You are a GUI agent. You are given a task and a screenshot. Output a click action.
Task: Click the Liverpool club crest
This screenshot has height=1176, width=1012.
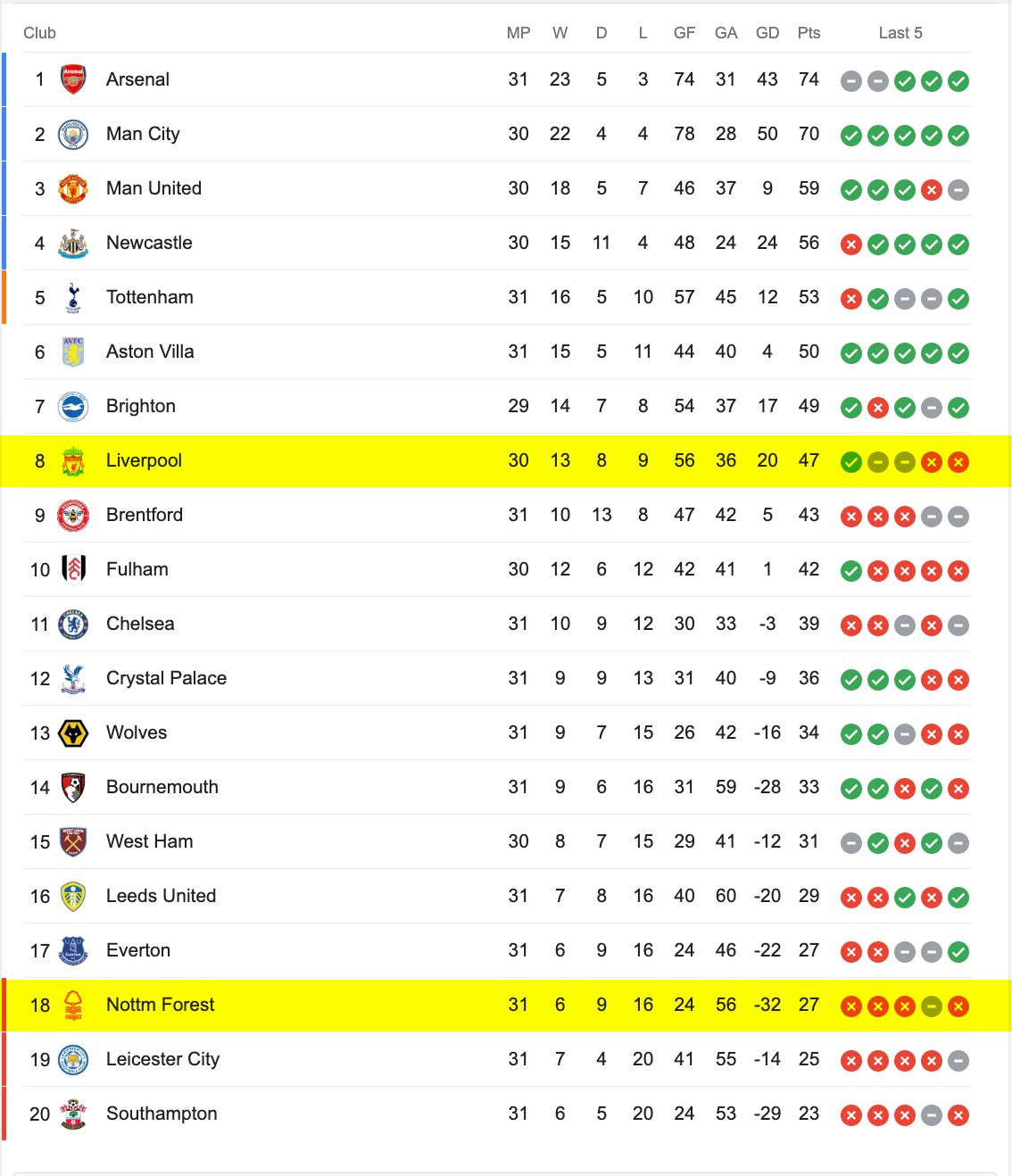click(x=73, y=460)
